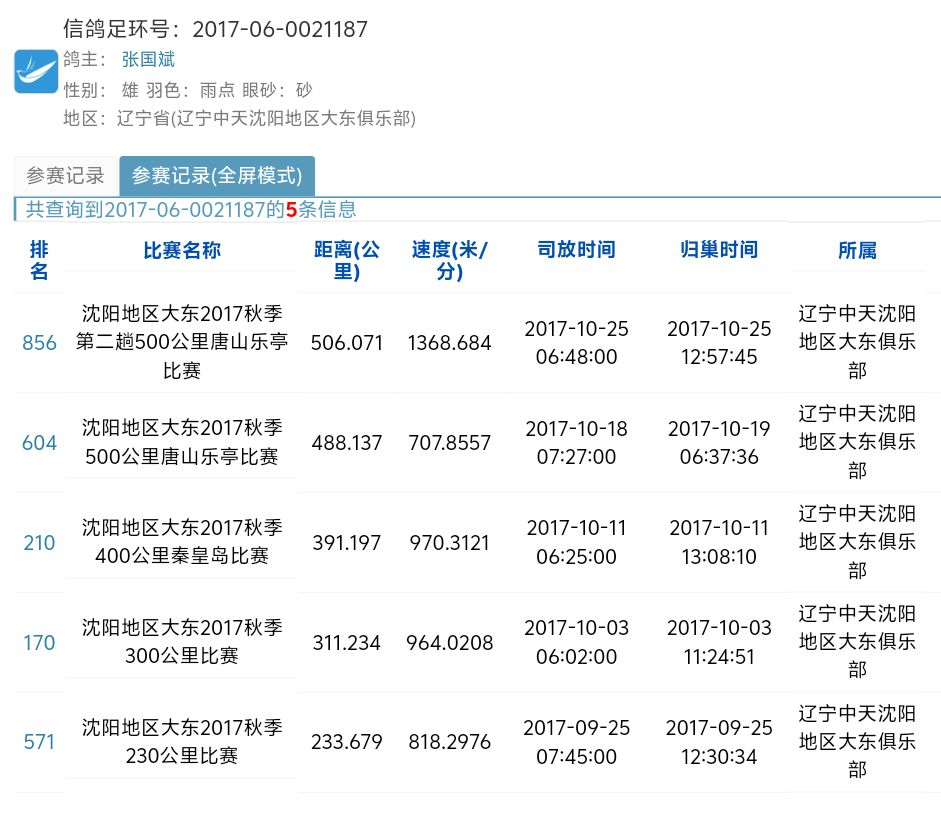Click the query result summary 共查询到...5条信息
This screenshot has height=813, width=941.
[191, 209]
